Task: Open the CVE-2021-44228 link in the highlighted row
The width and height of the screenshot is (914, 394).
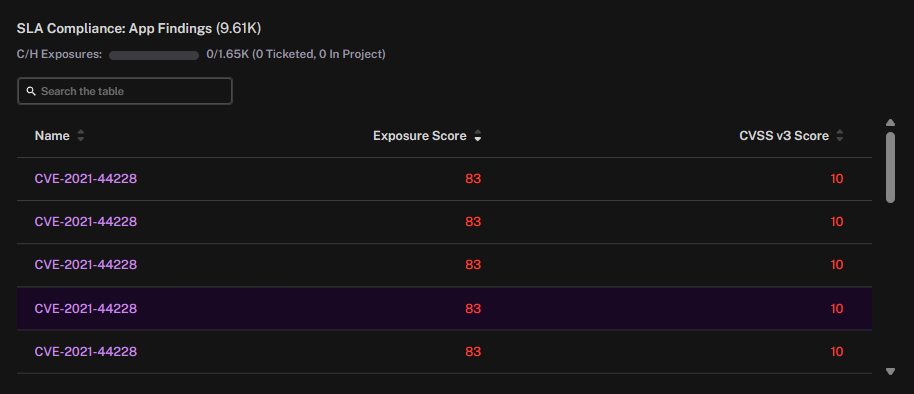Action: pos(86,308)
